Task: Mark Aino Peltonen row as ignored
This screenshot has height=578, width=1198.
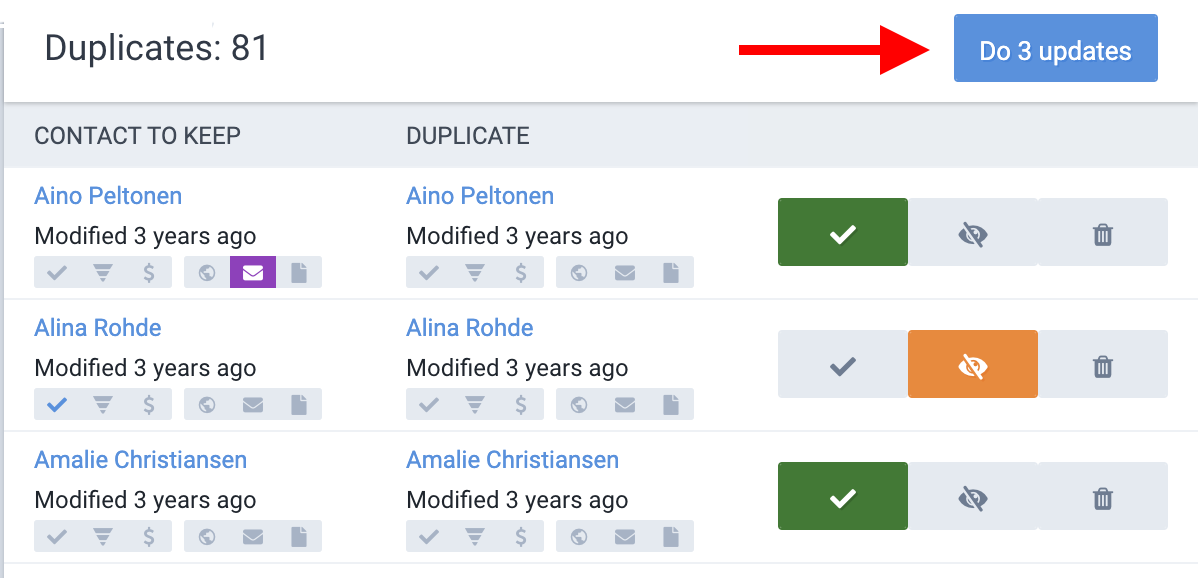Action: (973, 232)
